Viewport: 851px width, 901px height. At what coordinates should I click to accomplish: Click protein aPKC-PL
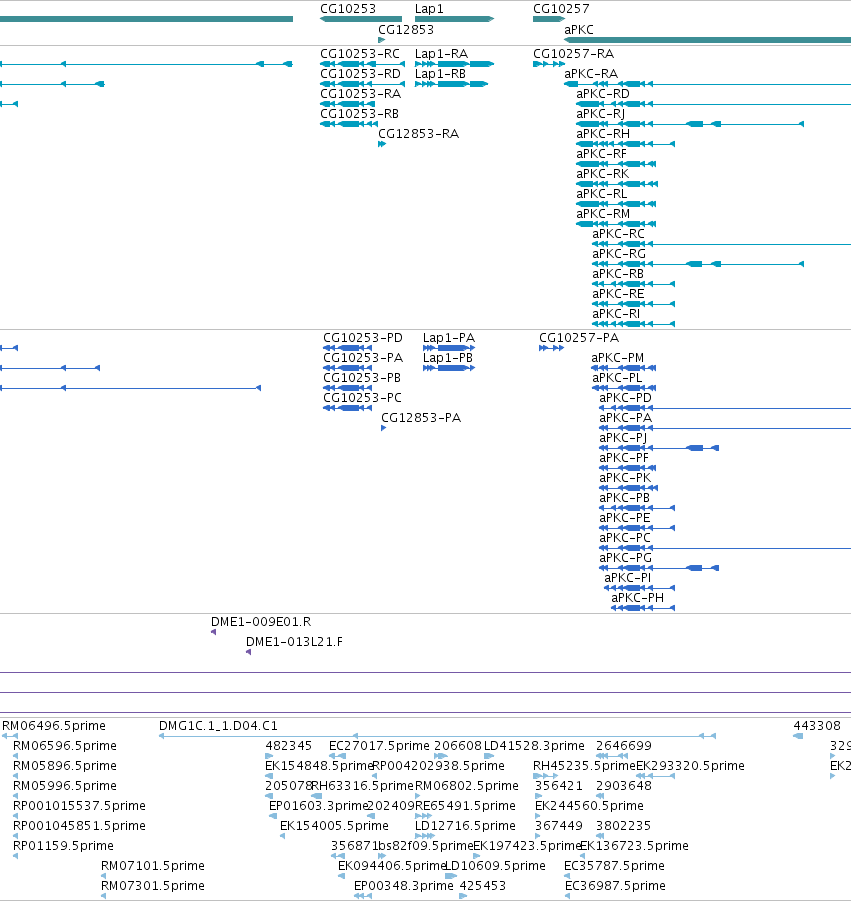click(x=617, y=378)
